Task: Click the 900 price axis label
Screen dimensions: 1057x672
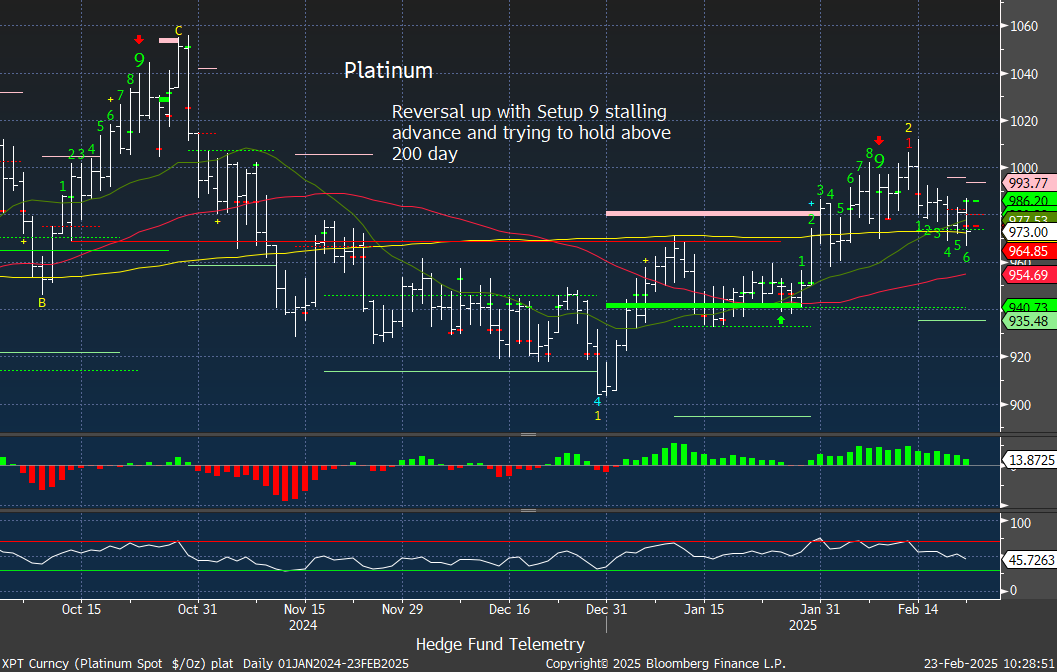Action: click(x=1021, y=405)
